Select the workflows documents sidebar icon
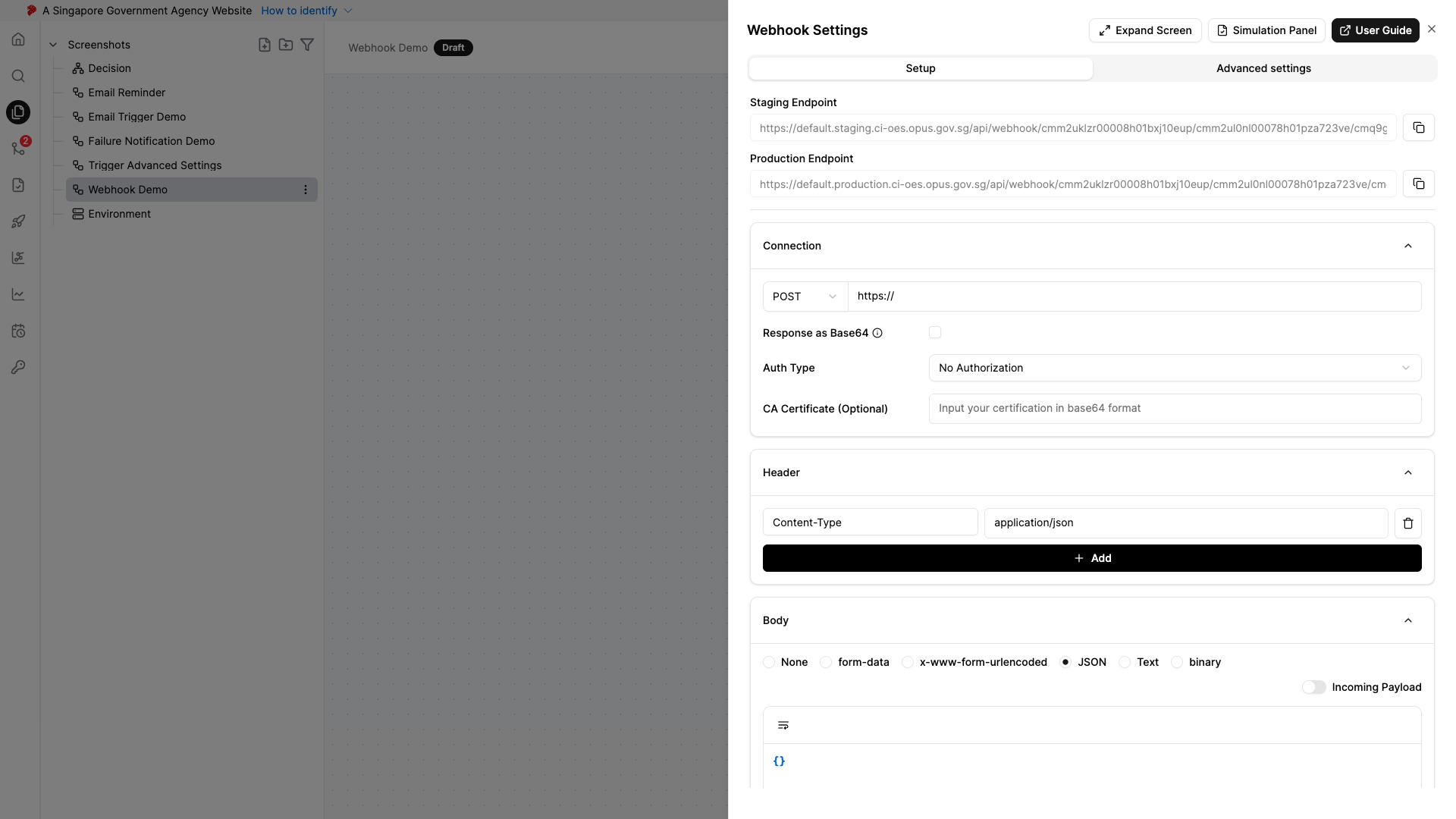 click(18, 112)
